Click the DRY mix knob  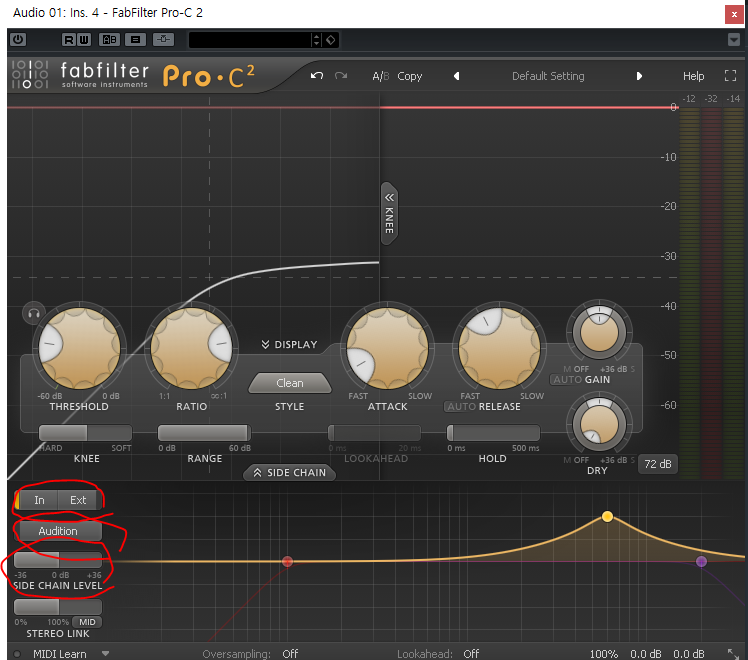(599, 424)
